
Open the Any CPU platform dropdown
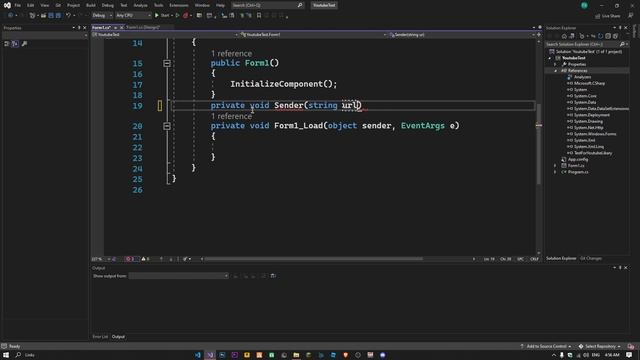click(133, 16)
